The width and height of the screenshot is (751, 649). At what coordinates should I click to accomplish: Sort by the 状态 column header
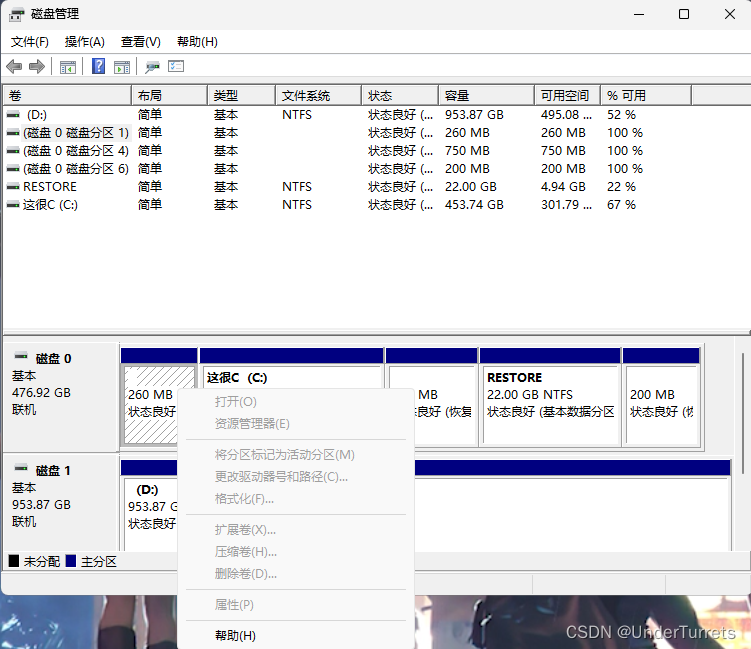(x=400, y=95)
